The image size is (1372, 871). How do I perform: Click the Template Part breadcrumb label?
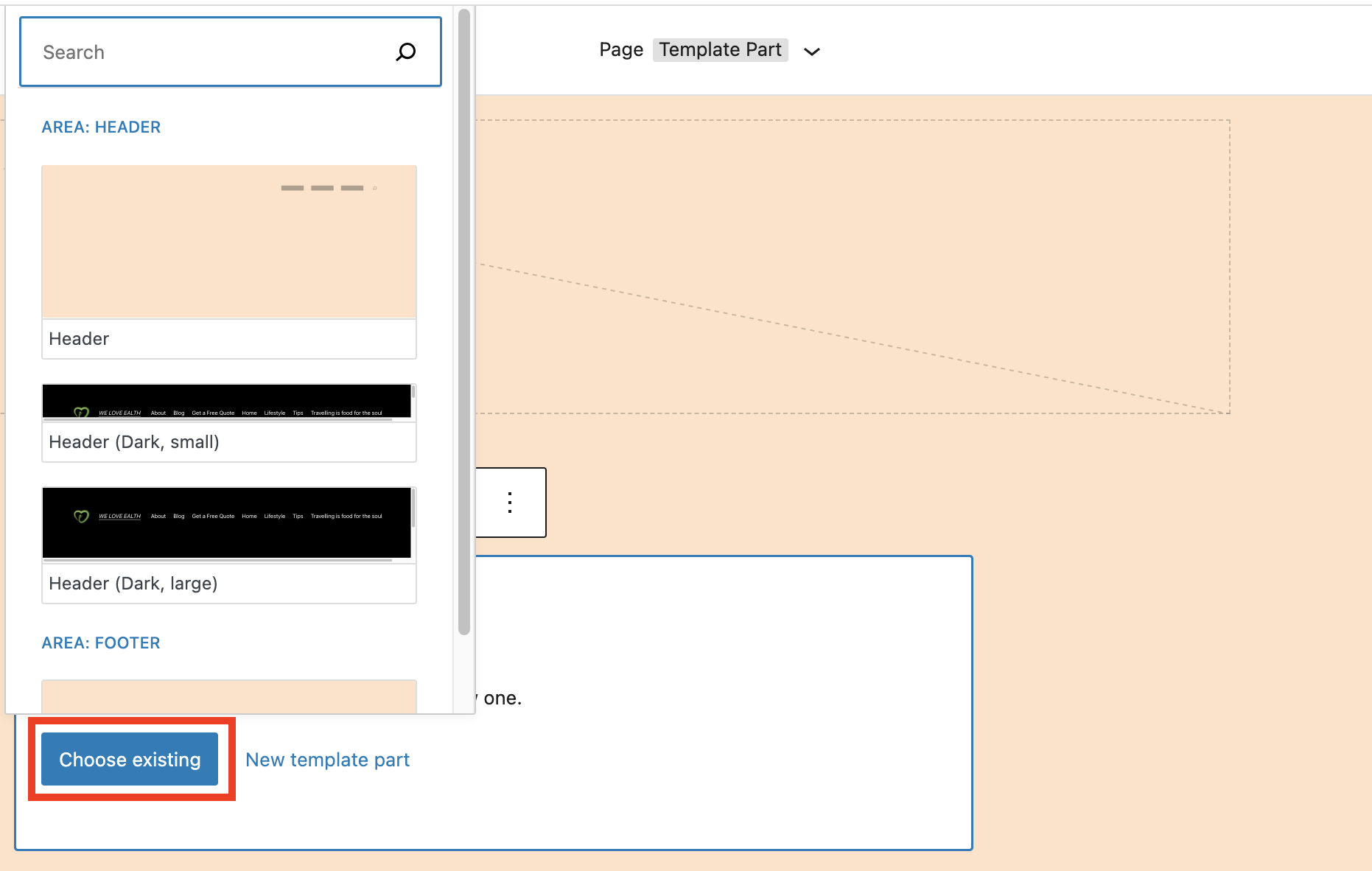tap(720, 49)
